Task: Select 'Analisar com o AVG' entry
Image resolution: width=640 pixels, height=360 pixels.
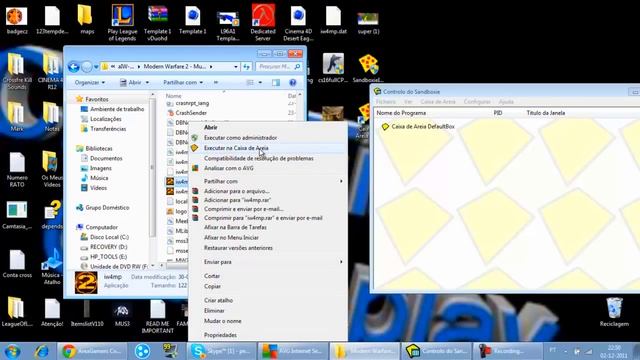Action: (x=229, y=168)
